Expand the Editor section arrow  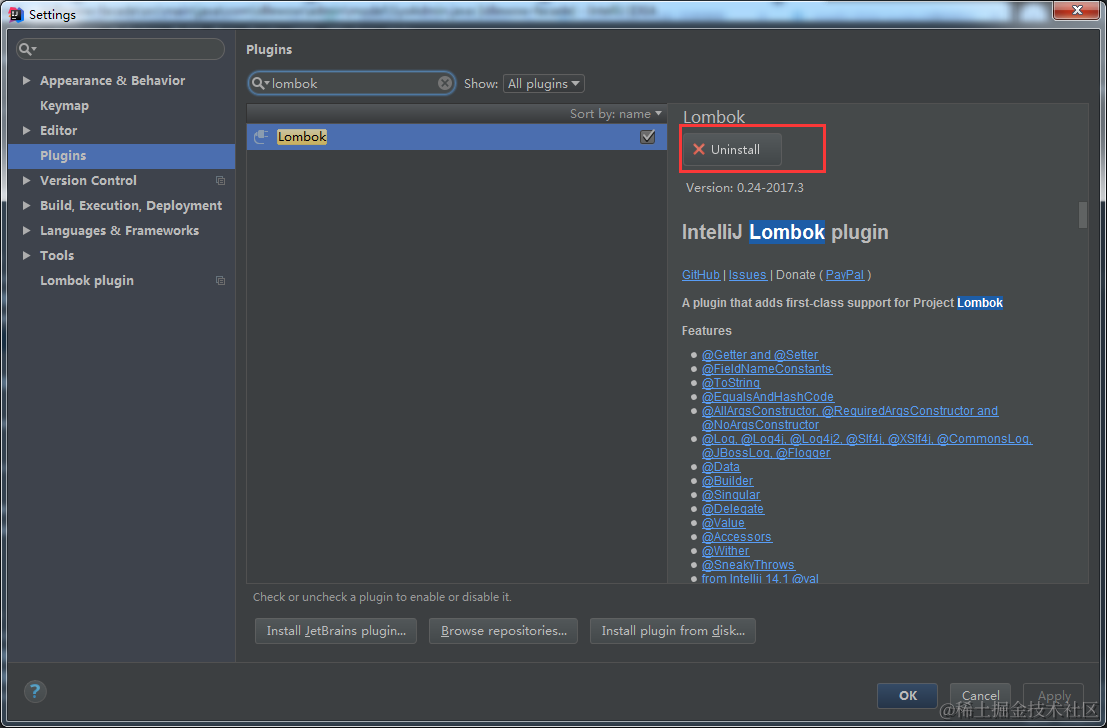(26, 131)
